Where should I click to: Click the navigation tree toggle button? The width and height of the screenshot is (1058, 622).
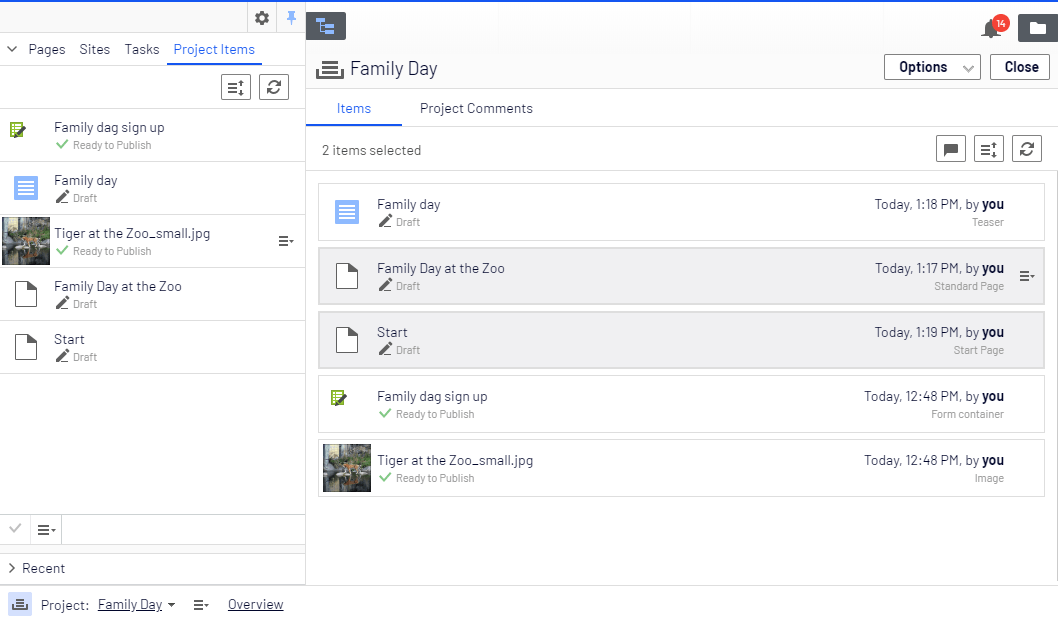tap(325, 26)
